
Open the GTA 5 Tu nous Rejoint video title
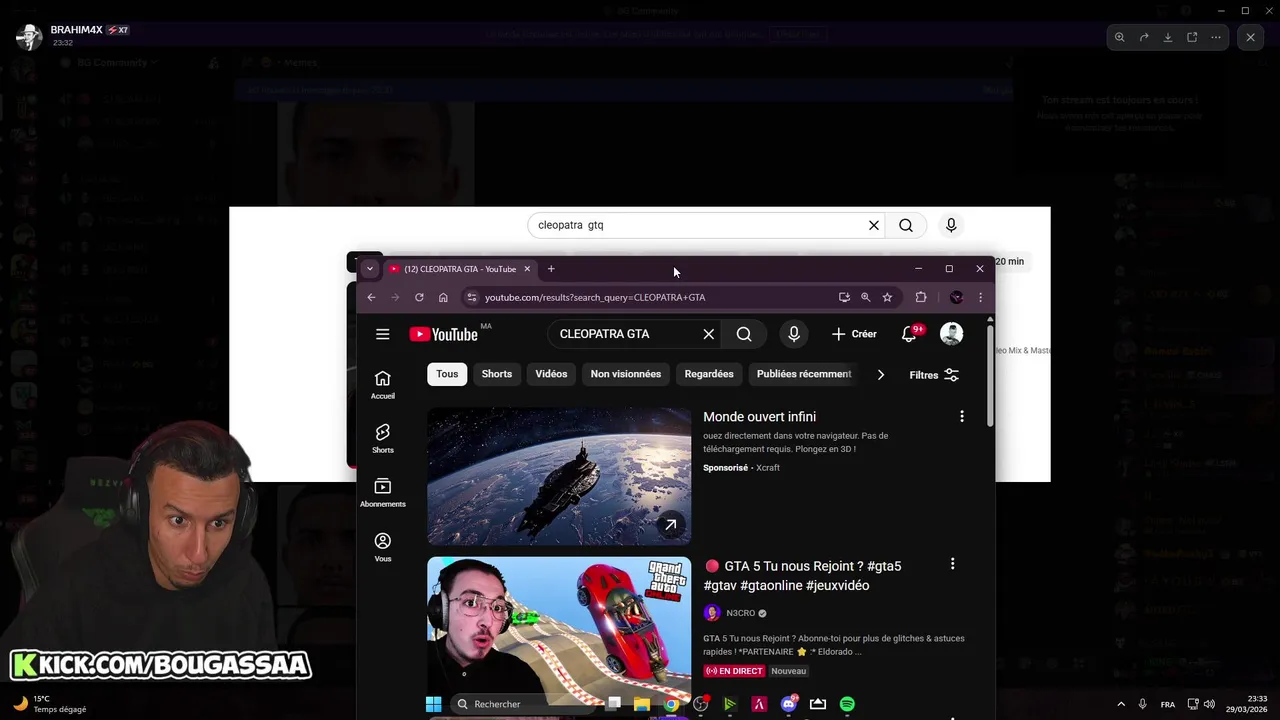802,575
